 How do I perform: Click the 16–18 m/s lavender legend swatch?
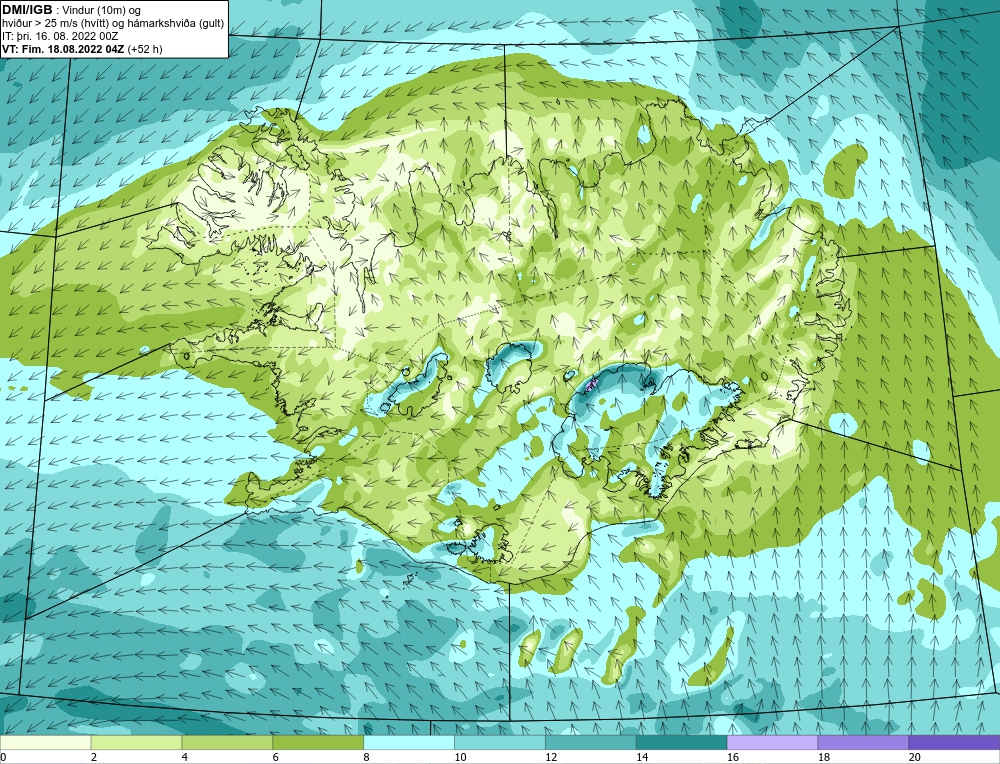(772, 742)
